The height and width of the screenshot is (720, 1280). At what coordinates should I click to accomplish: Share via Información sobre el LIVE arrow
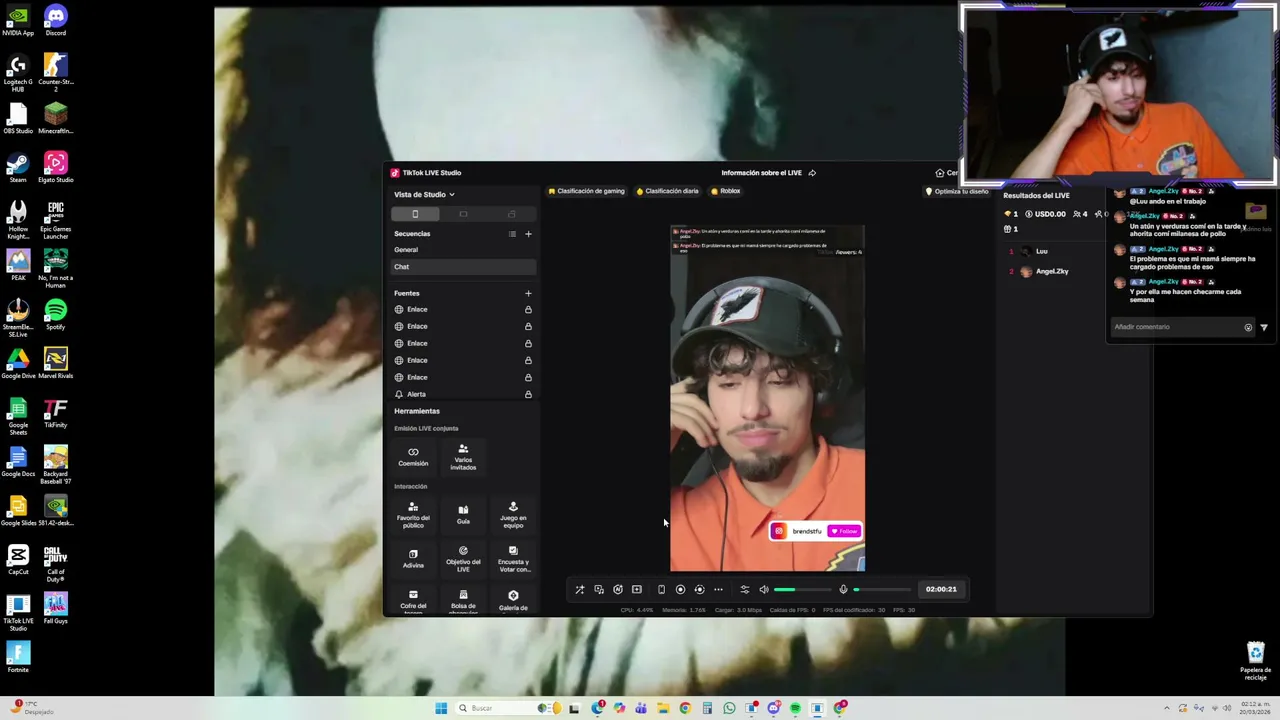pos(812,173)
